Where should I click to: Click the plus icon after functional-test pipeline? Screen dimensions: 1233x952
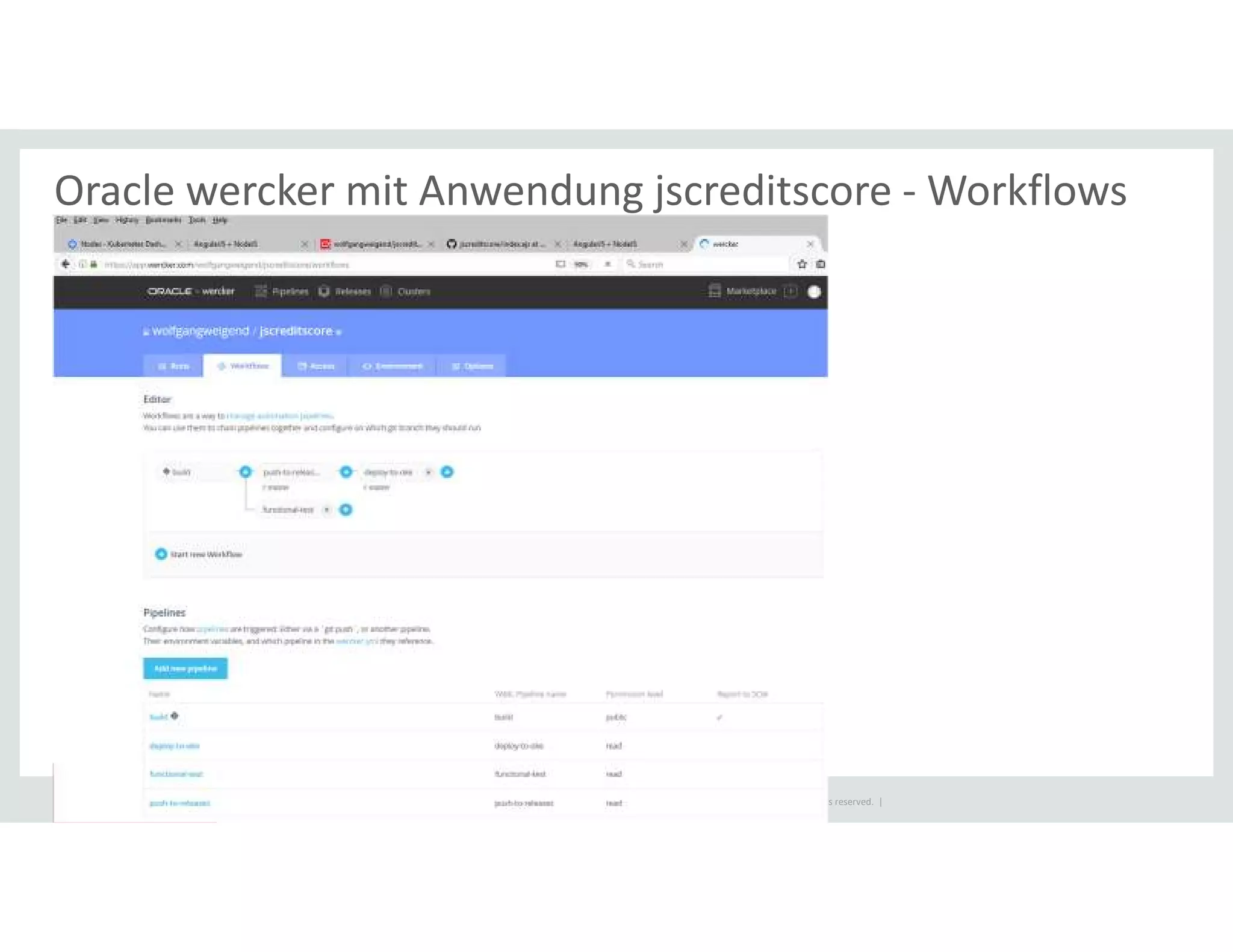tap(346, 510)
